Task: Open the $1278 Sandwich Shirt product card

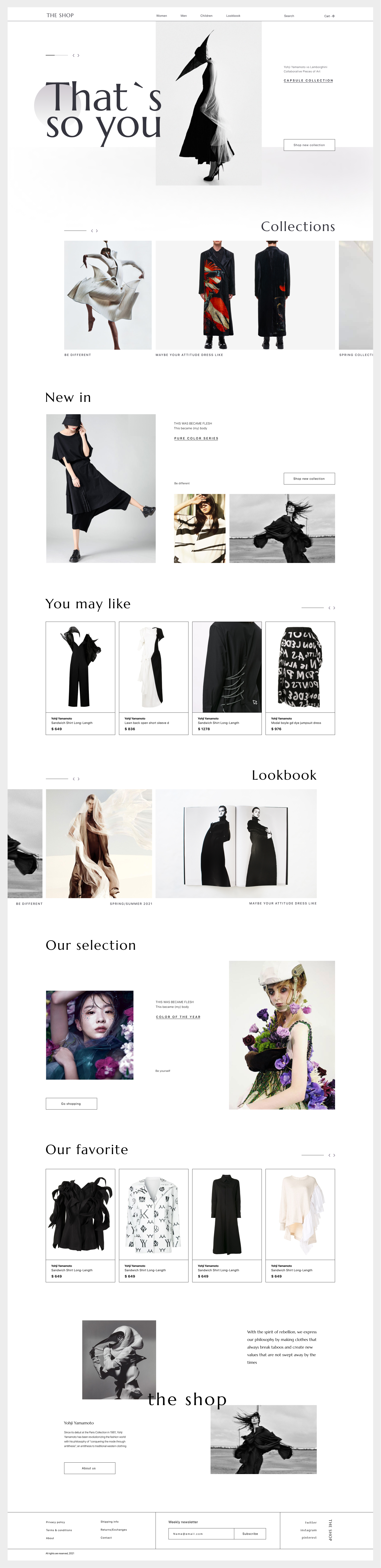Action: click(x=227, y=677)
